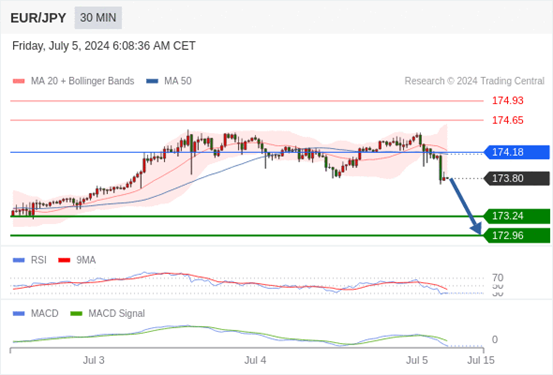
Task: Select the Jul 15 date marker
Action: pyautogui.click(x=481, y=360)
